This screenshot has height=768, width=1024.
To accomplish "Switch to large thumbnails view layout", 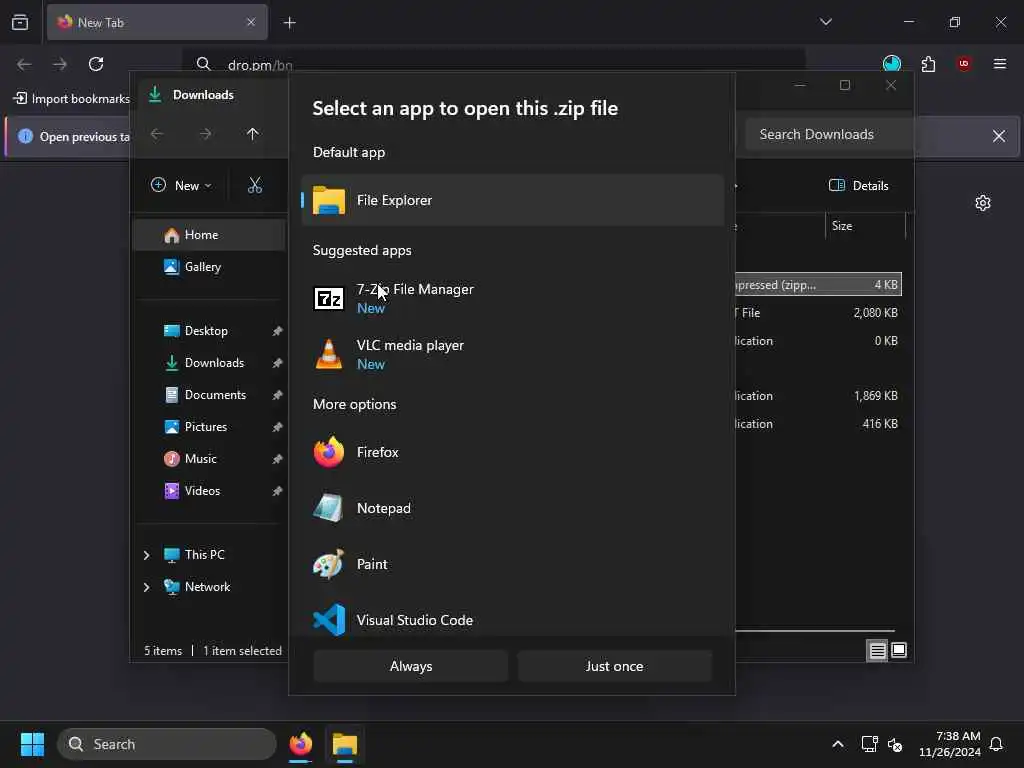I will [x=899, y=650].
